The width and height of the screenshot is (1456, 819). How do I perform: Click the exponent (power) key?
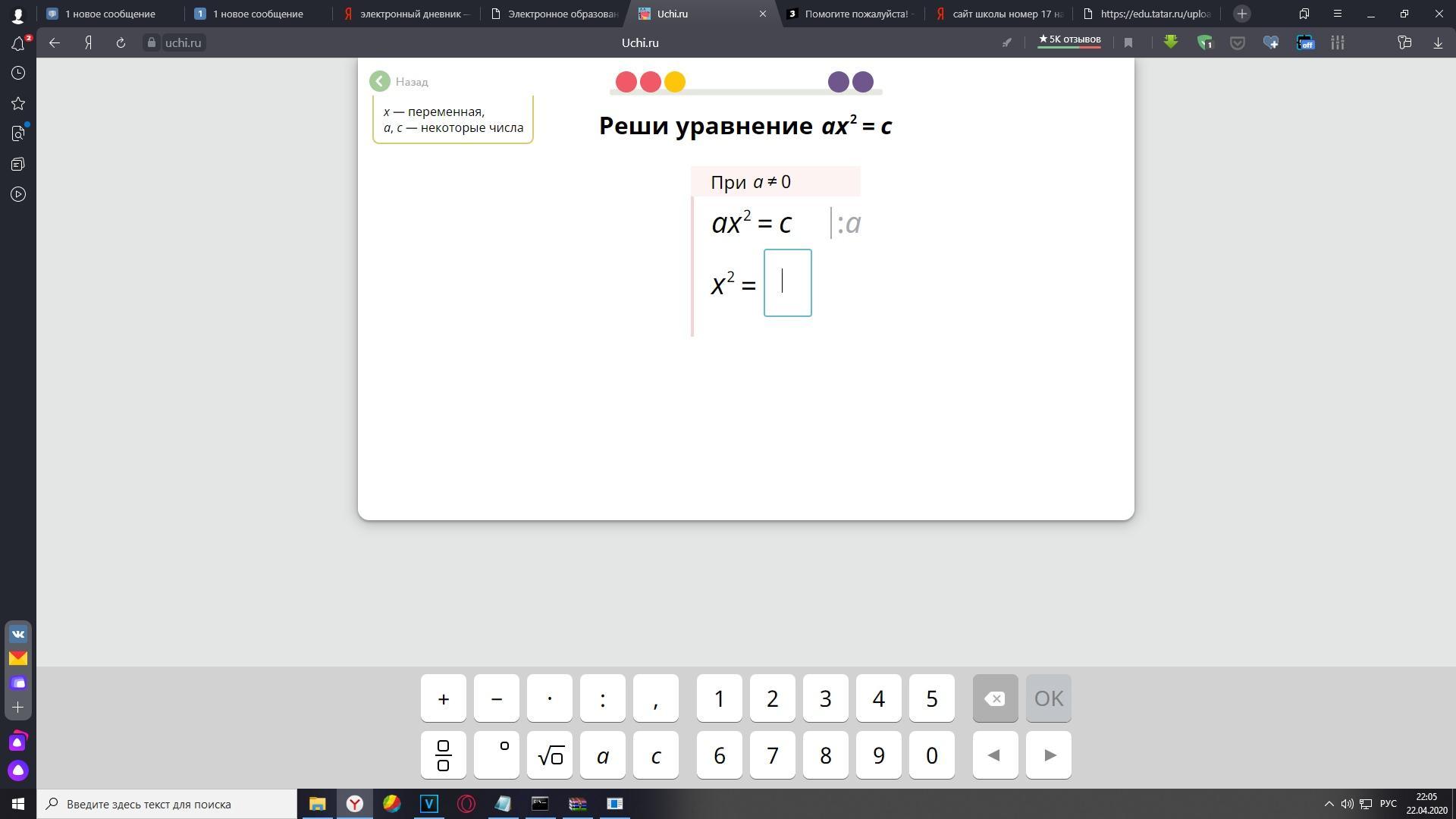pos(497,755)
